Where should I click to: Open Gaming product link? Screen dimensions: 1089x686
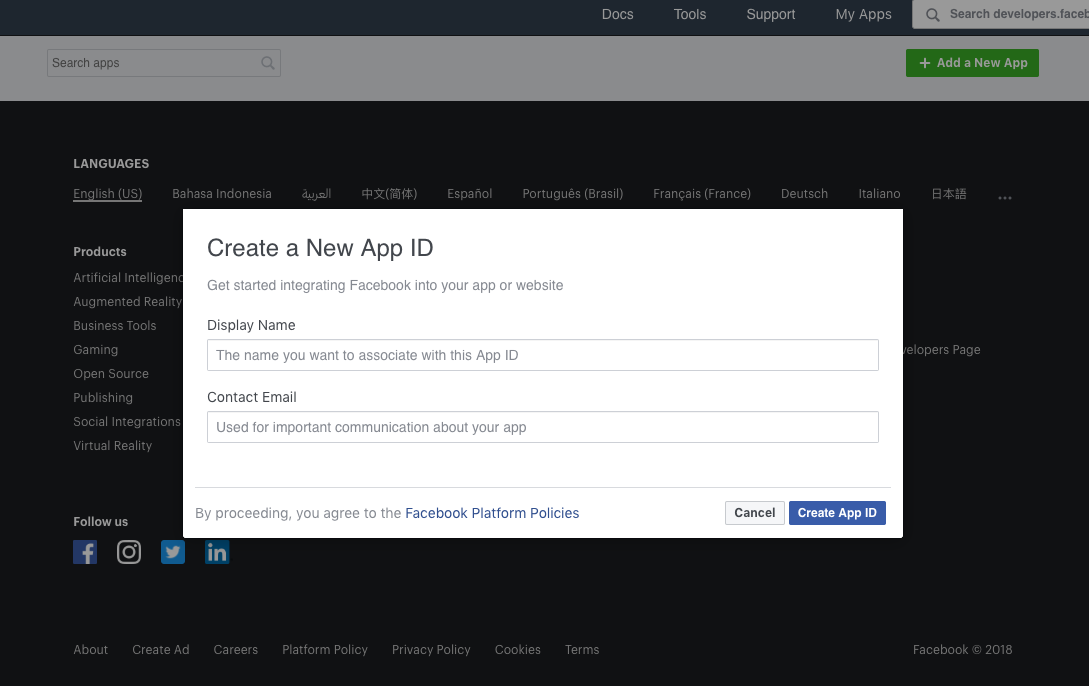pyautogui.click(x=96, y=350)
